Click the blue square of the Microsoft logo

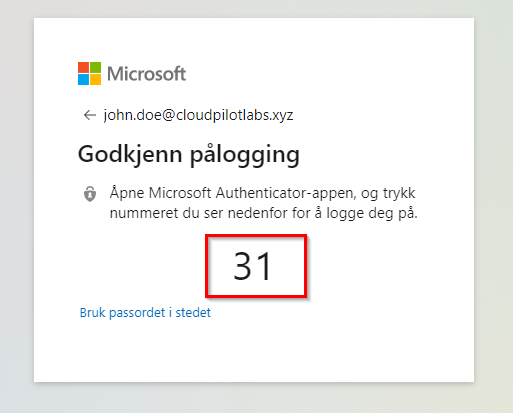tap(83, 79)
